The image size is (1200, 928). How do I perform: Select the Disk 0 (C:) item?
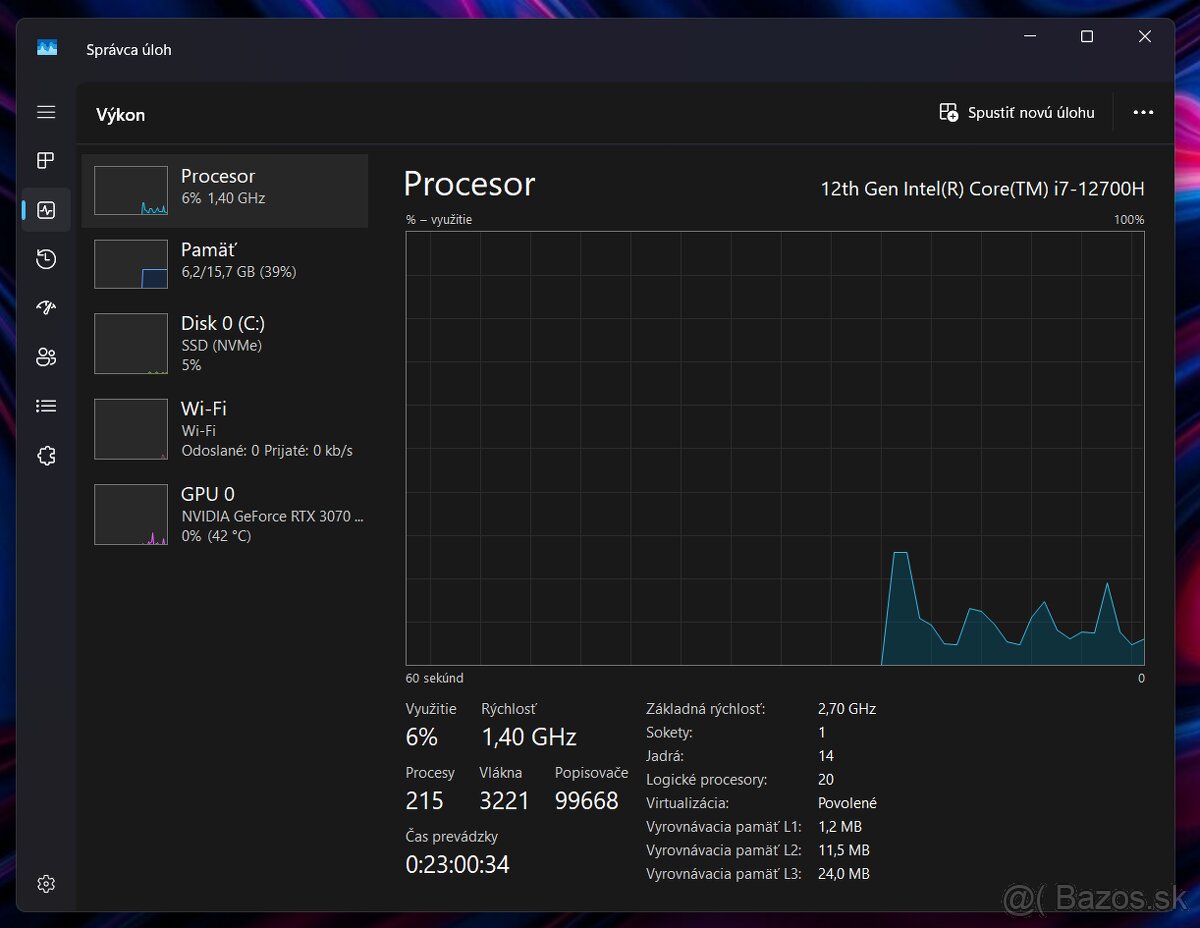click(225, 343)
